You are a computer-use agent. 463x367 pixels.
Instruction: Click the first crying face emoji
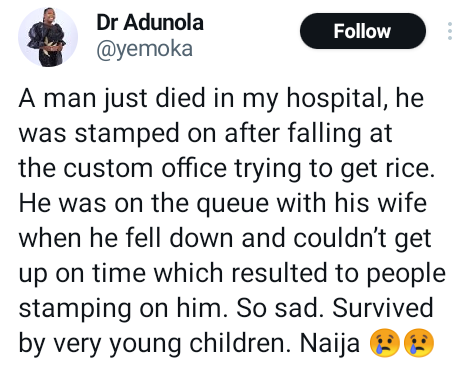pyautogui.click(x=385, y=343)
